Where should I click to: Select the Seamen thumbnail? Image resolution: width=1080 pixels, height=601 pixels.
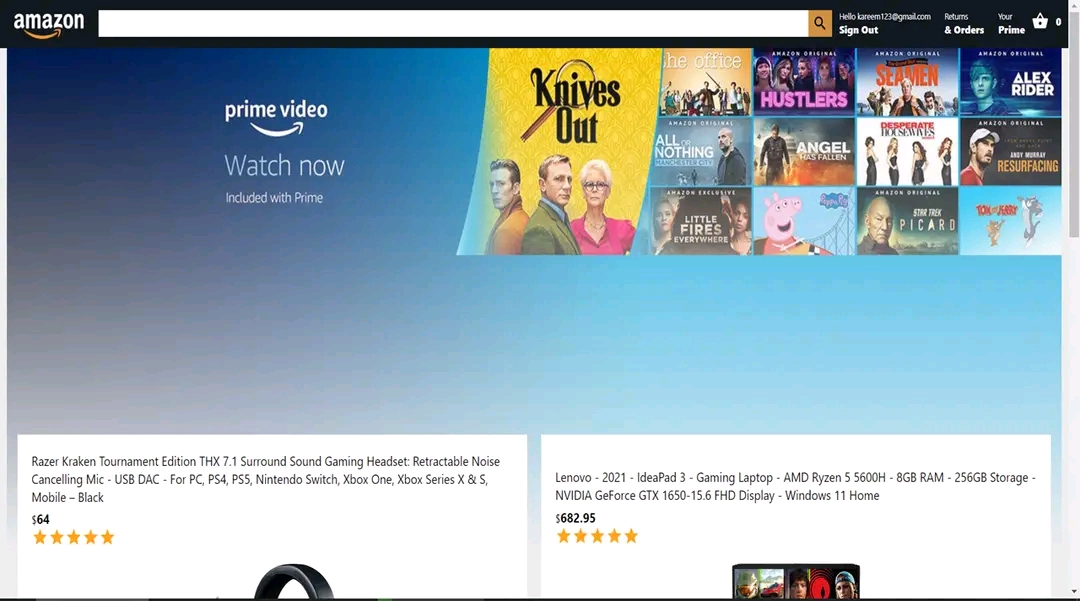(x=907, y=82)
